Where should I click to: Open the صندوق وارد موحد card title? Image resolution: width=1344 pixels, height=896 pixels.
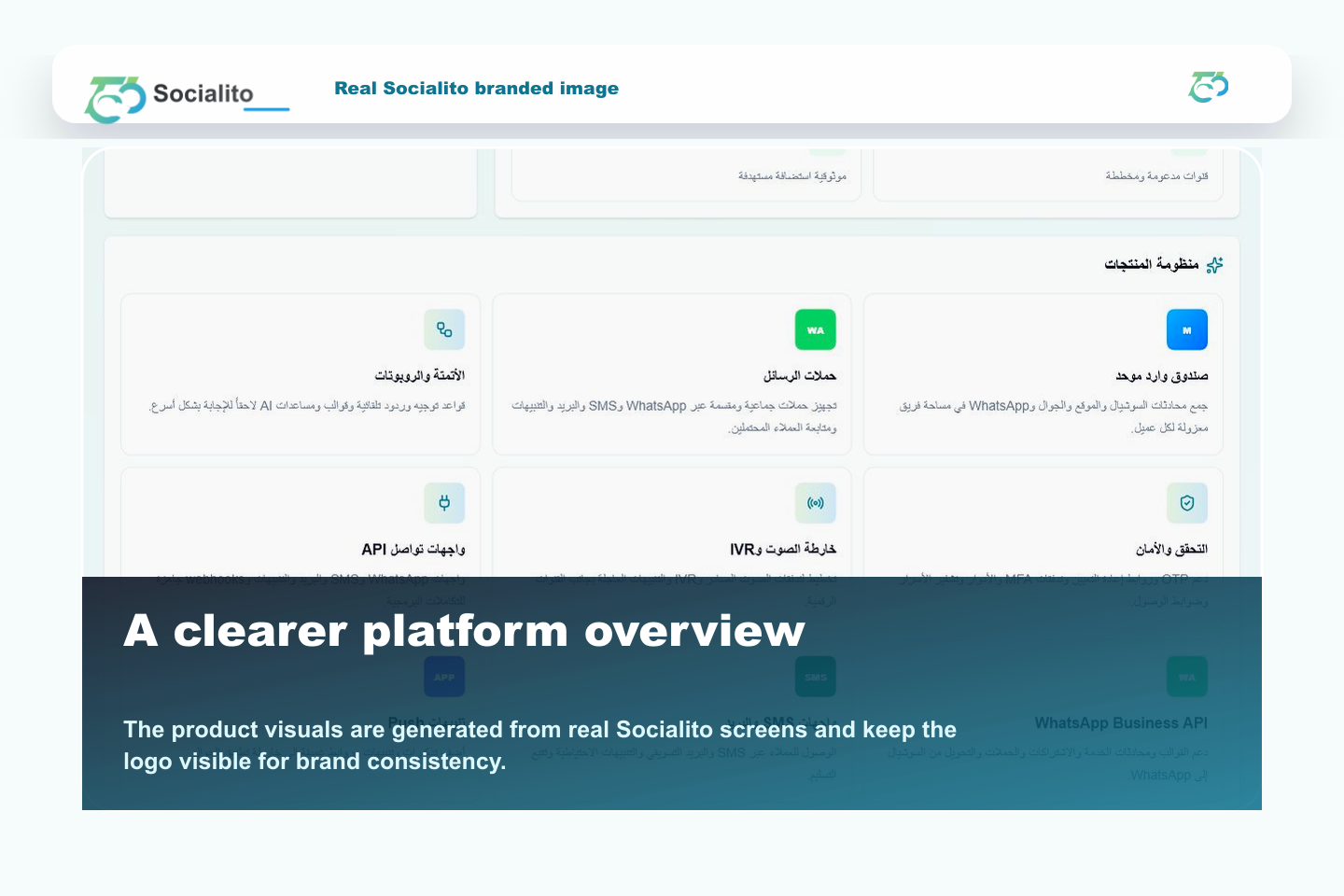(1162, 375)
